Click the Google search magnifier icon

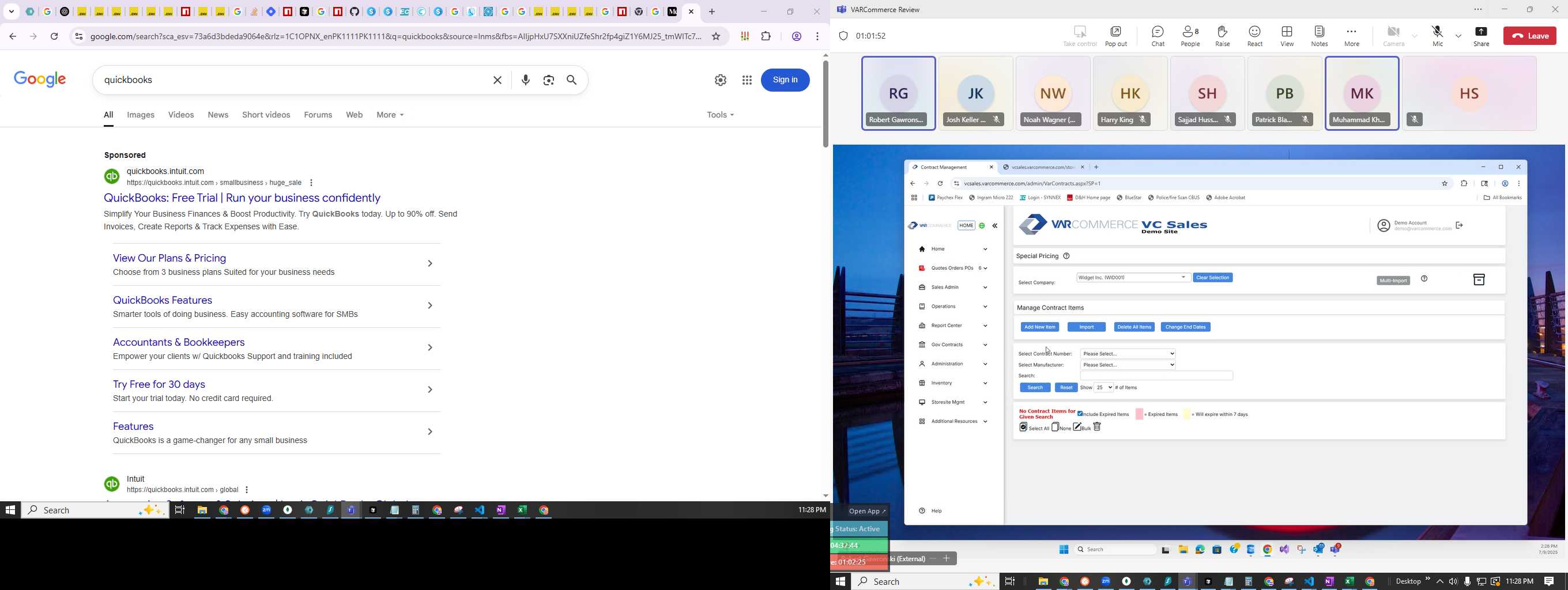572,80
